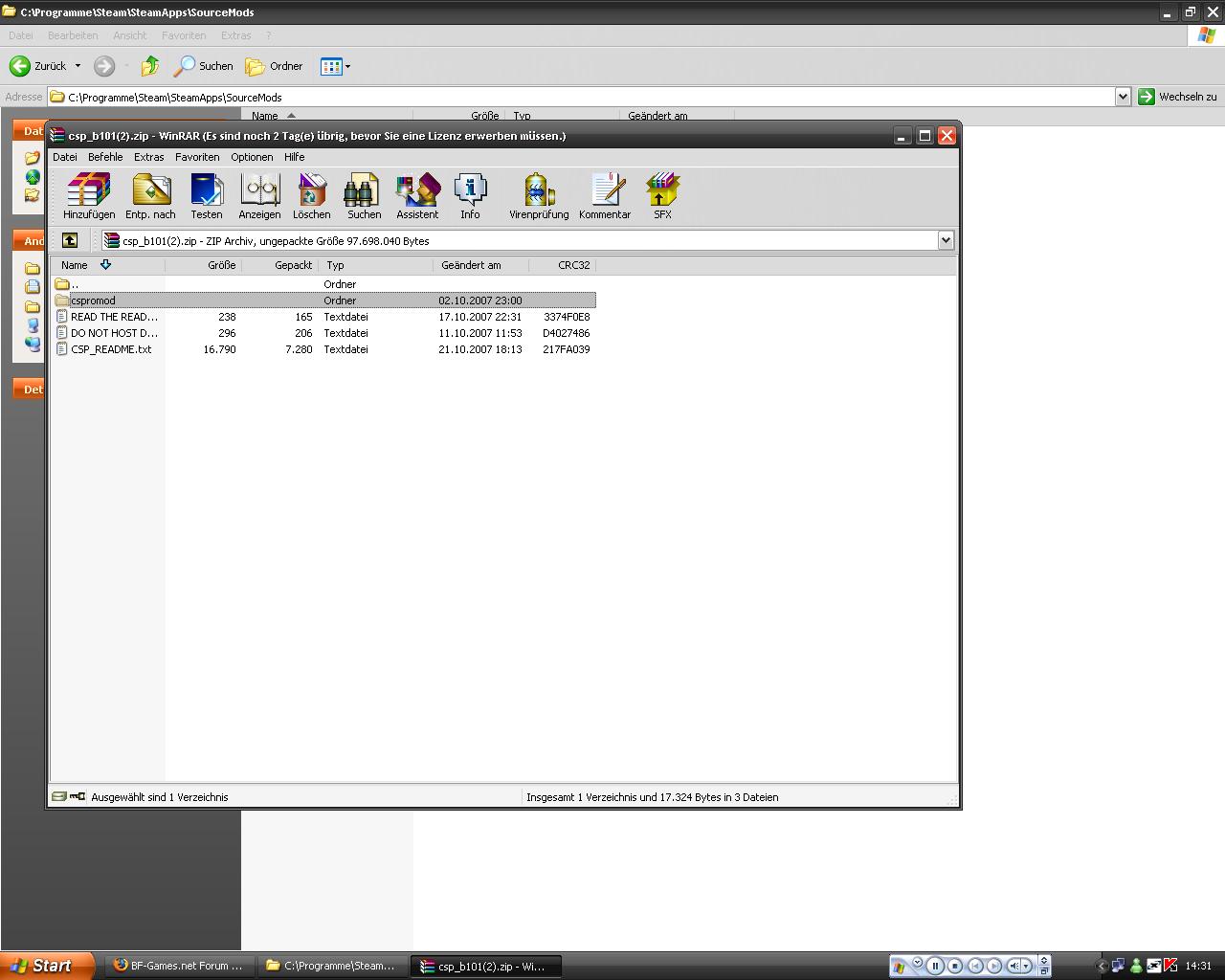The height and width of the screenshot is (980, 1225).
Task: Click the green messenger tray icon
Action: (x=1136, y=966)
